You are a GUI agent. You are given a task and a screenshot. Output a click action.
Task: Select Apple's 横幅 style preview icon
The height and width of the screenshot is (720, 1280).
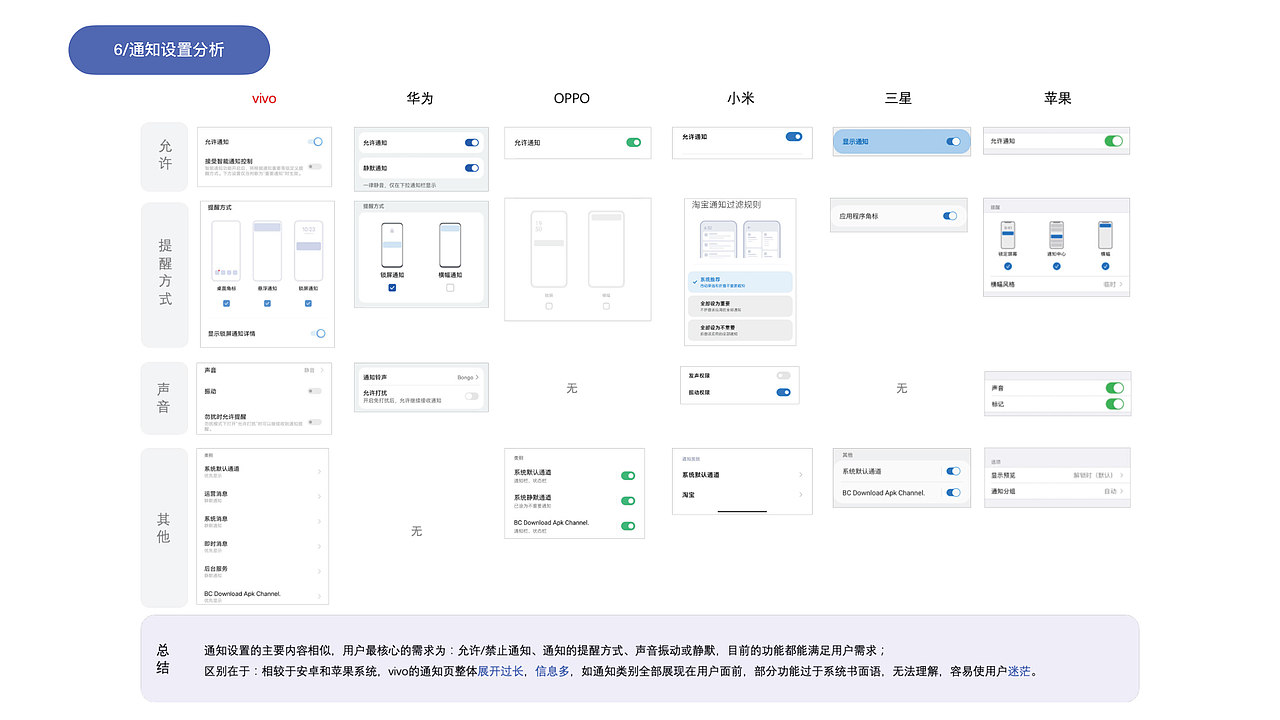pyautogui.click(x=1105, y=234)
